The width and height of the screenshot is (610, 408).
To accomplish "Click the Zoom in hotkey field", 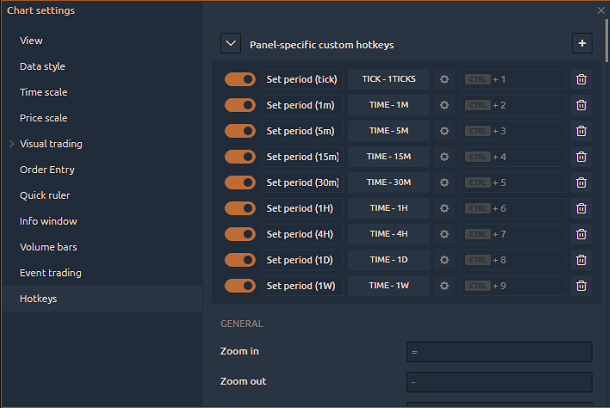I will click(499, 352).
